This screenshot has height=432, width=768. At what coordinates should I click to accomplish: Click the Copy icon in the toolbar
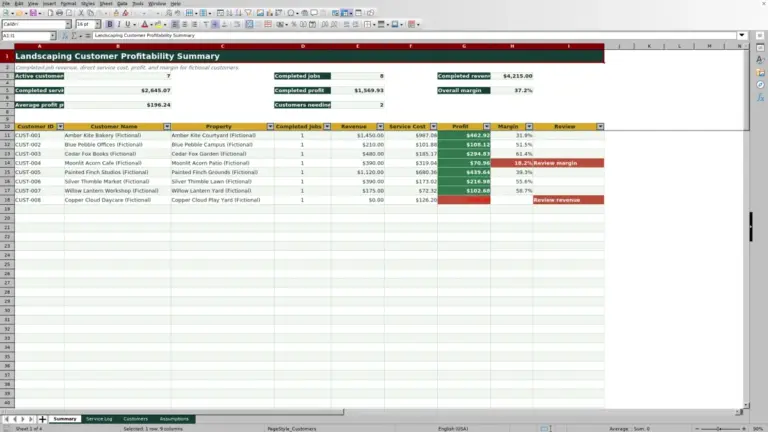tap(90, 13)
